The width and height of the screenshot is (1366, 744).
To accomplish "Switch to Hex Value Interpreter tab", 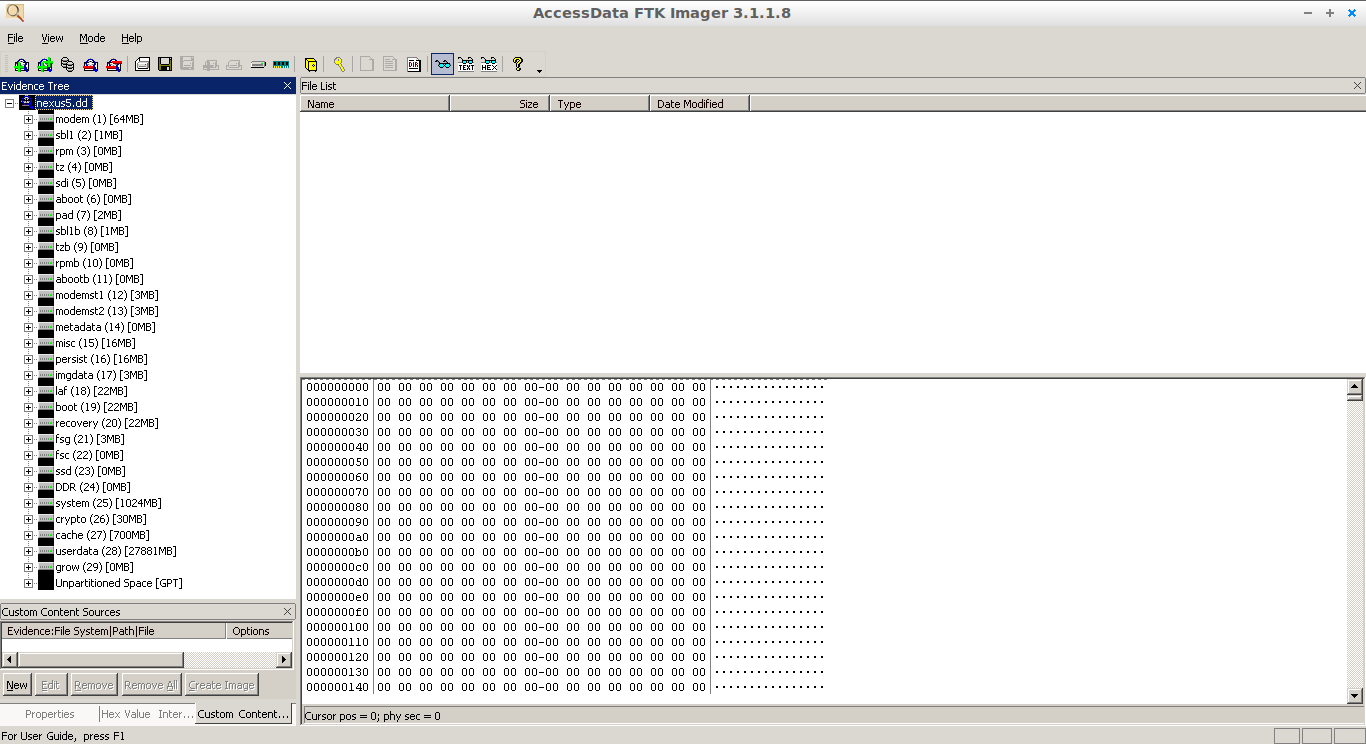I will click(148, 714).
